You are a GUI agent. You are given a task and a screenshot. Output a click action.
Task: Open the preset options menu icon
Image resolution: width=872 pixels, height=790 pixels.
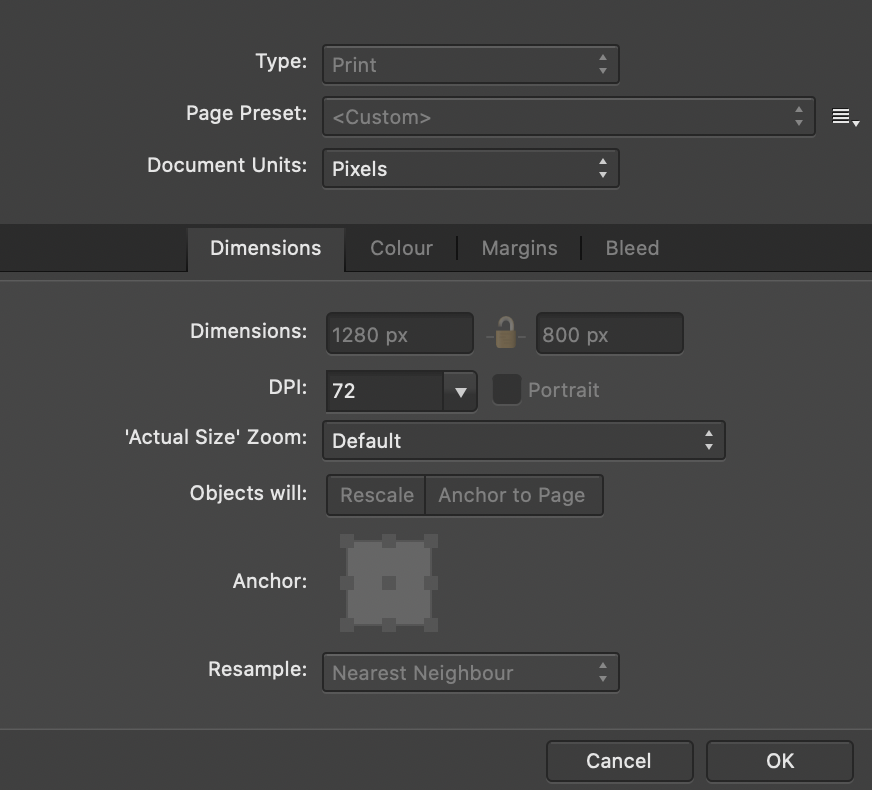coord(845,117)
